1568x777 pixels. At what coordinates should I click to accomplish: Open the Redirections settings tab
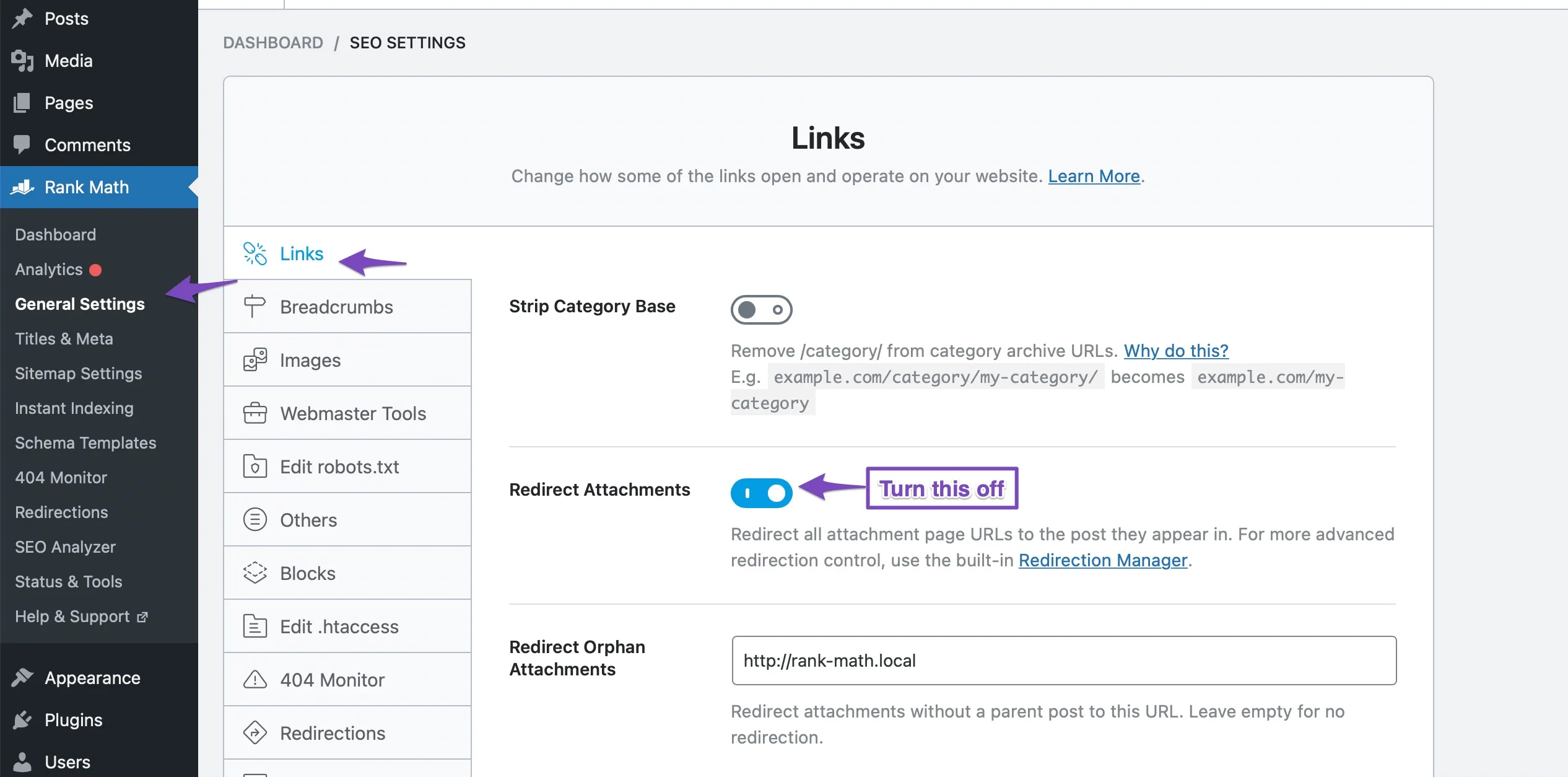pos(347,733)
